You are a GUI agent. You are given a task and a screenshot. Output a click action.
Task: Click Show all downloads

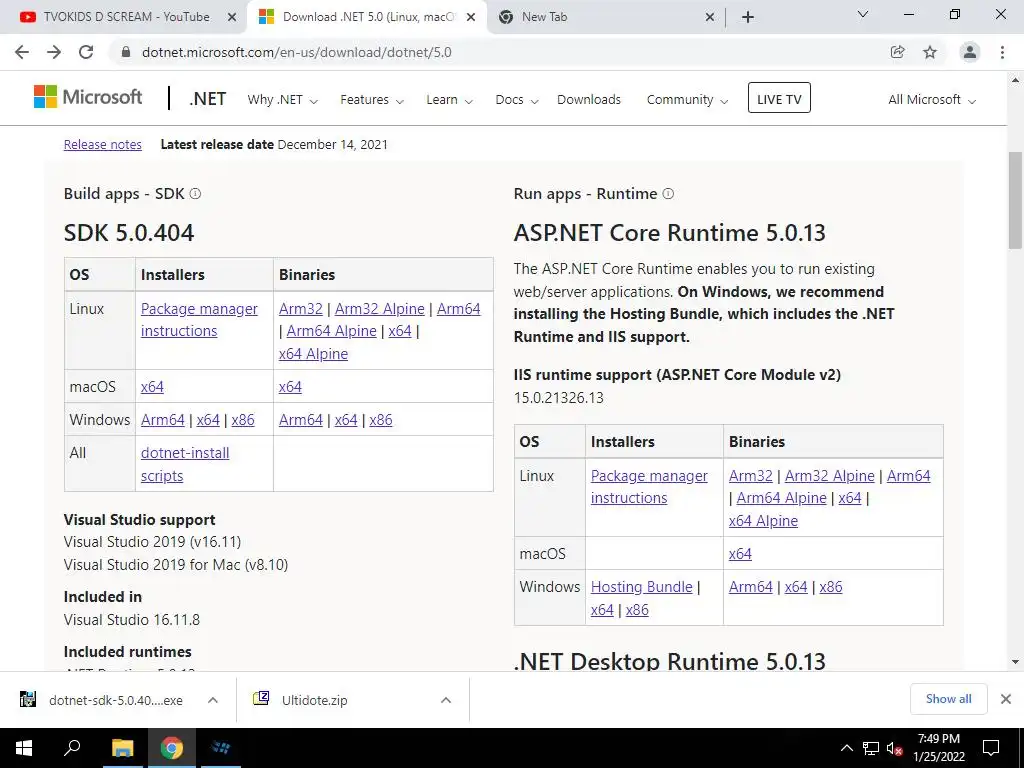pos(948,699)
